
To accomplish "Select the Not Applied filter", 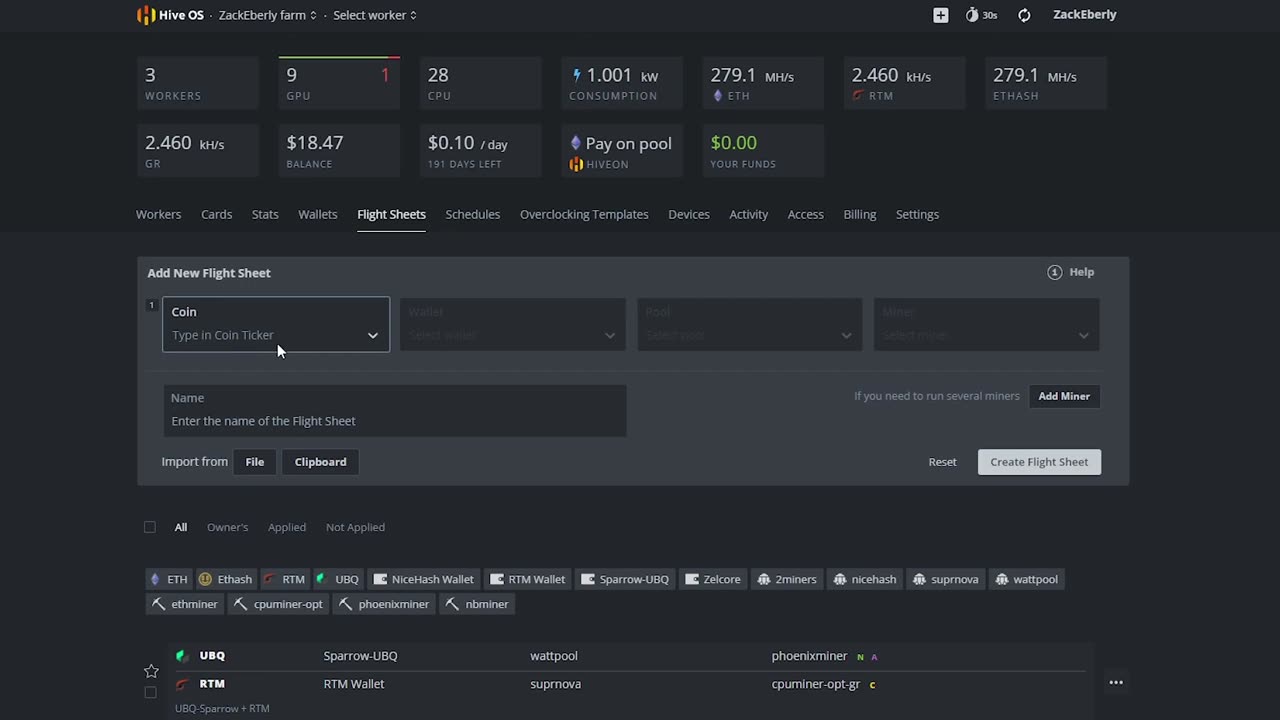I will pyautogui.click(x=355, y=527).
